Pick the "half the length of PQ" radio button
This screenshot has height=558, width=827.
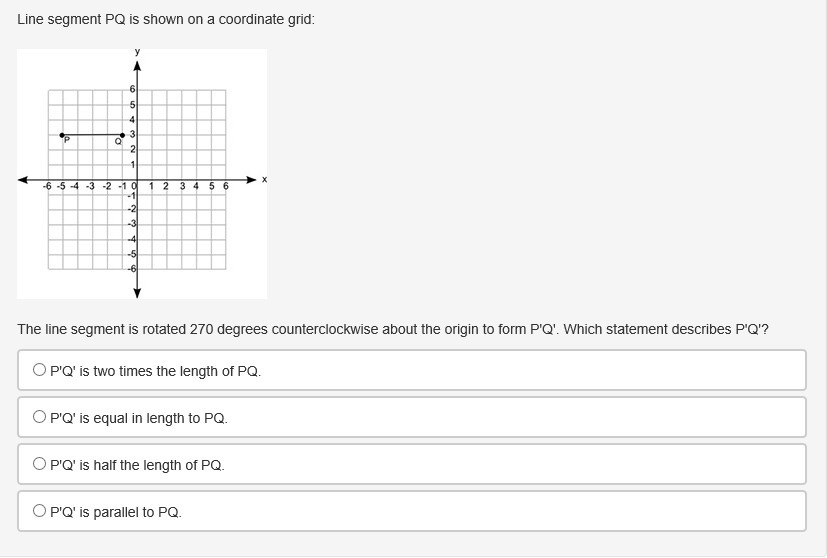coord(39,464)
